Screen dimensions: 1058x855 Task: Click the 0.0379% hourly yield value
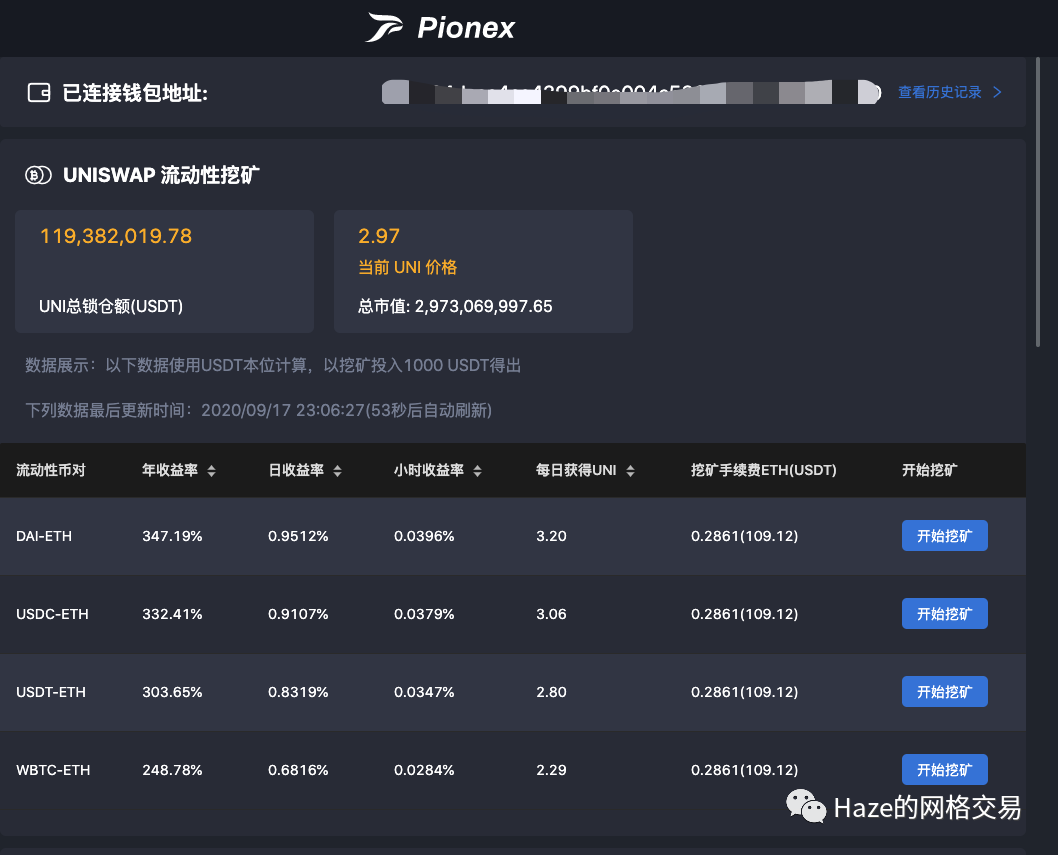pos(424,614)
